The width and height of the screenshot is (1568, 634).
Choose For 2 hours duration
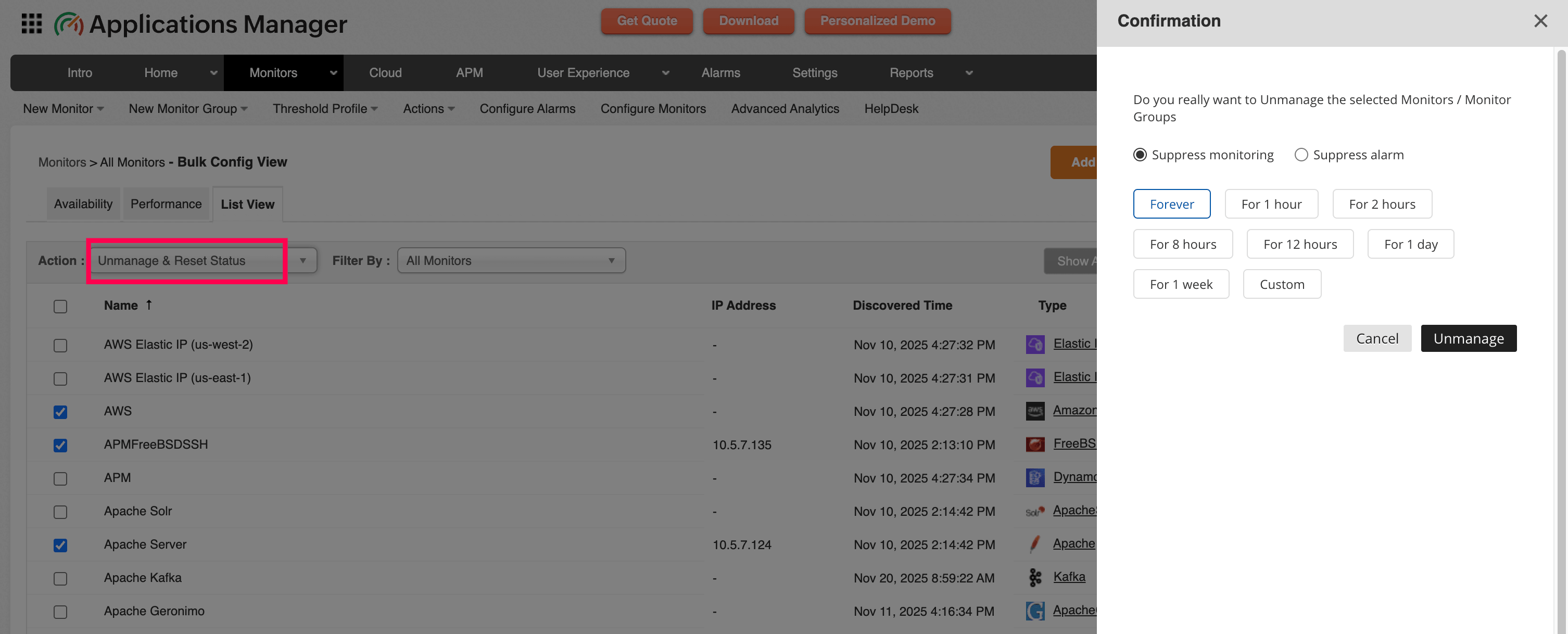tap(1382, 204)
